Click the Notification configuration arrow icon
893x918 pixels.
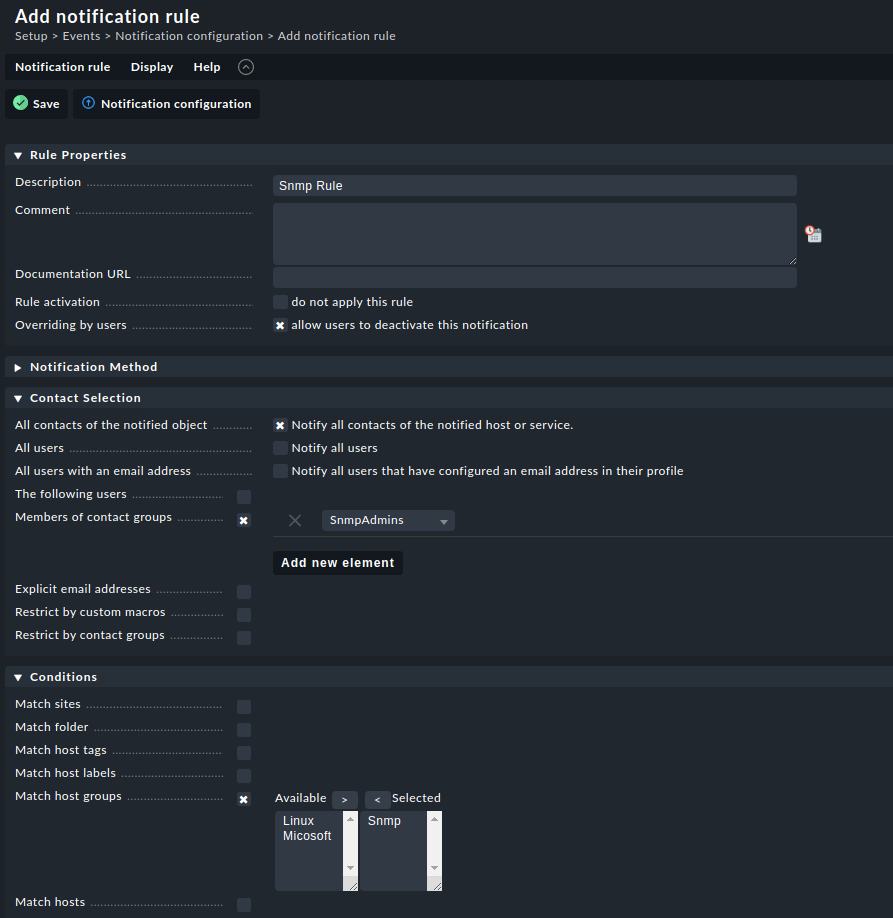click(x=88, y=103)
